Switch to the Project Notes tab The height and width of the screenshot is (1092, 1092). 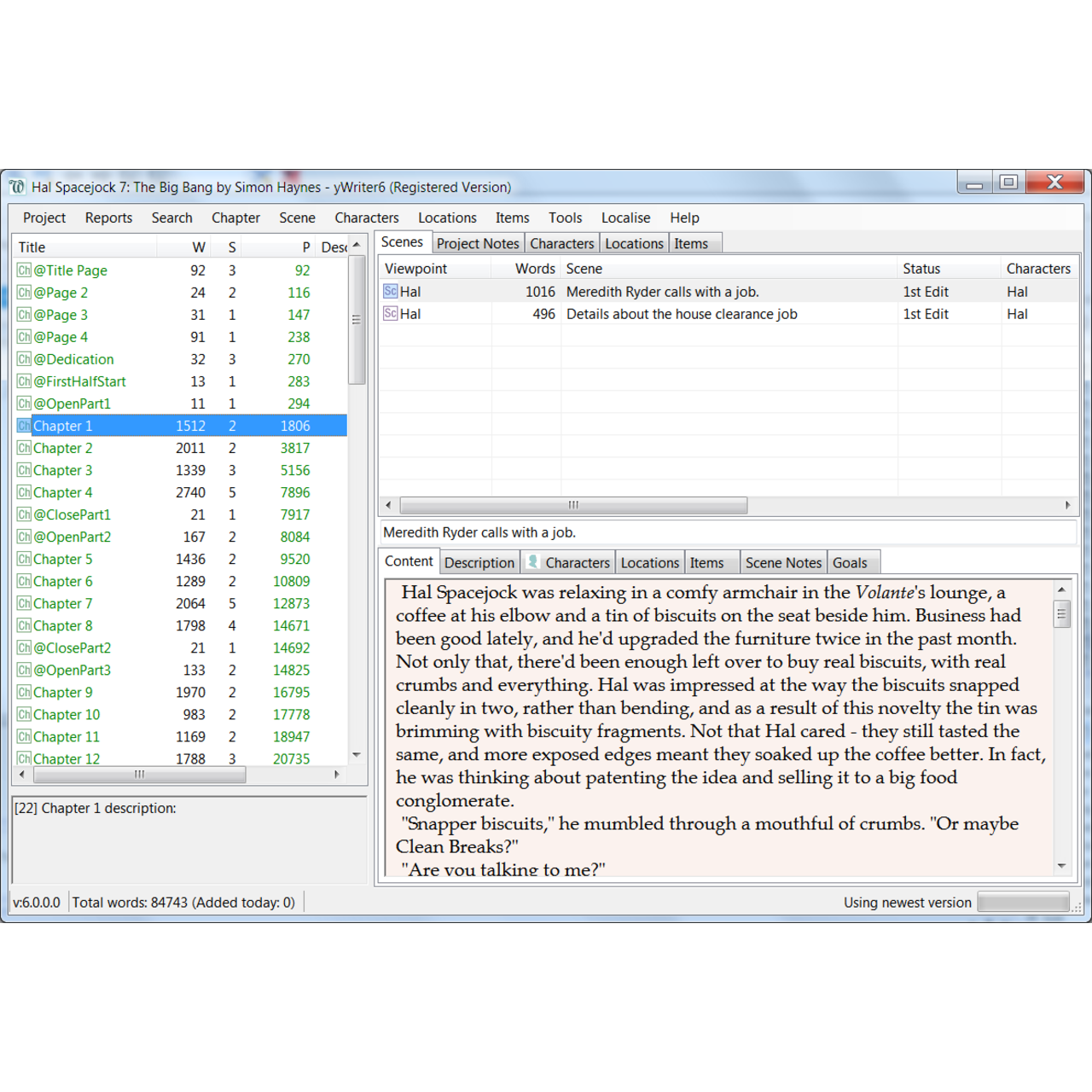point(477,243)
